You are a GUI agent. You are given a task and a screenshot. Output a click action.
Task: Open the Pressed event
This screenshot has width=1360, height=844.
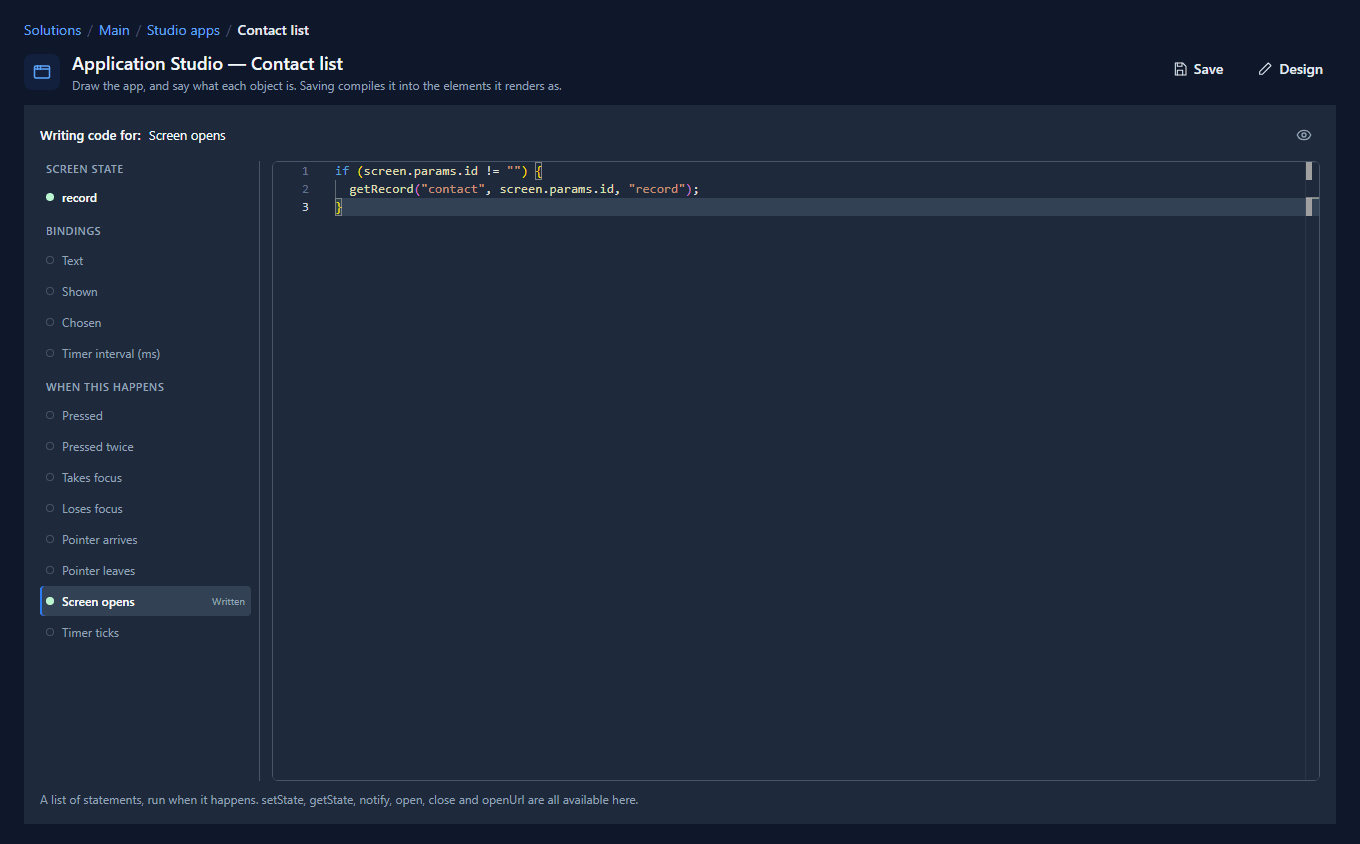tap(145, 416)
